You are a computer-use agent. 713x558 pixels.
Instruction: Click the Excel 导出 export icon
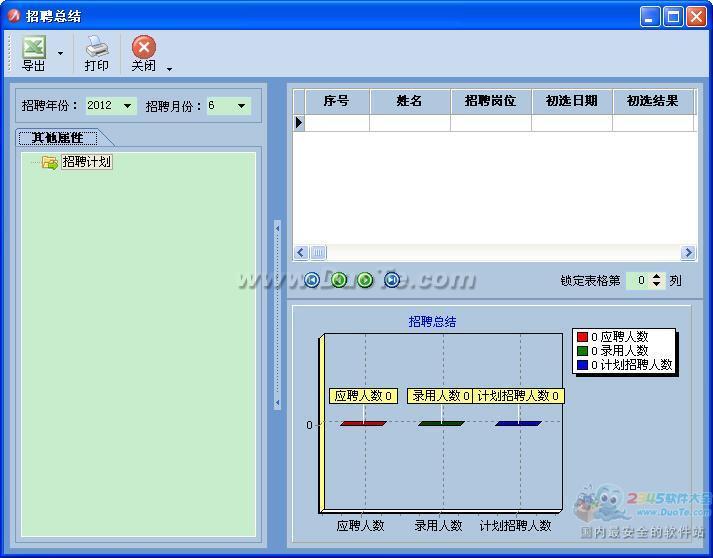34,47
